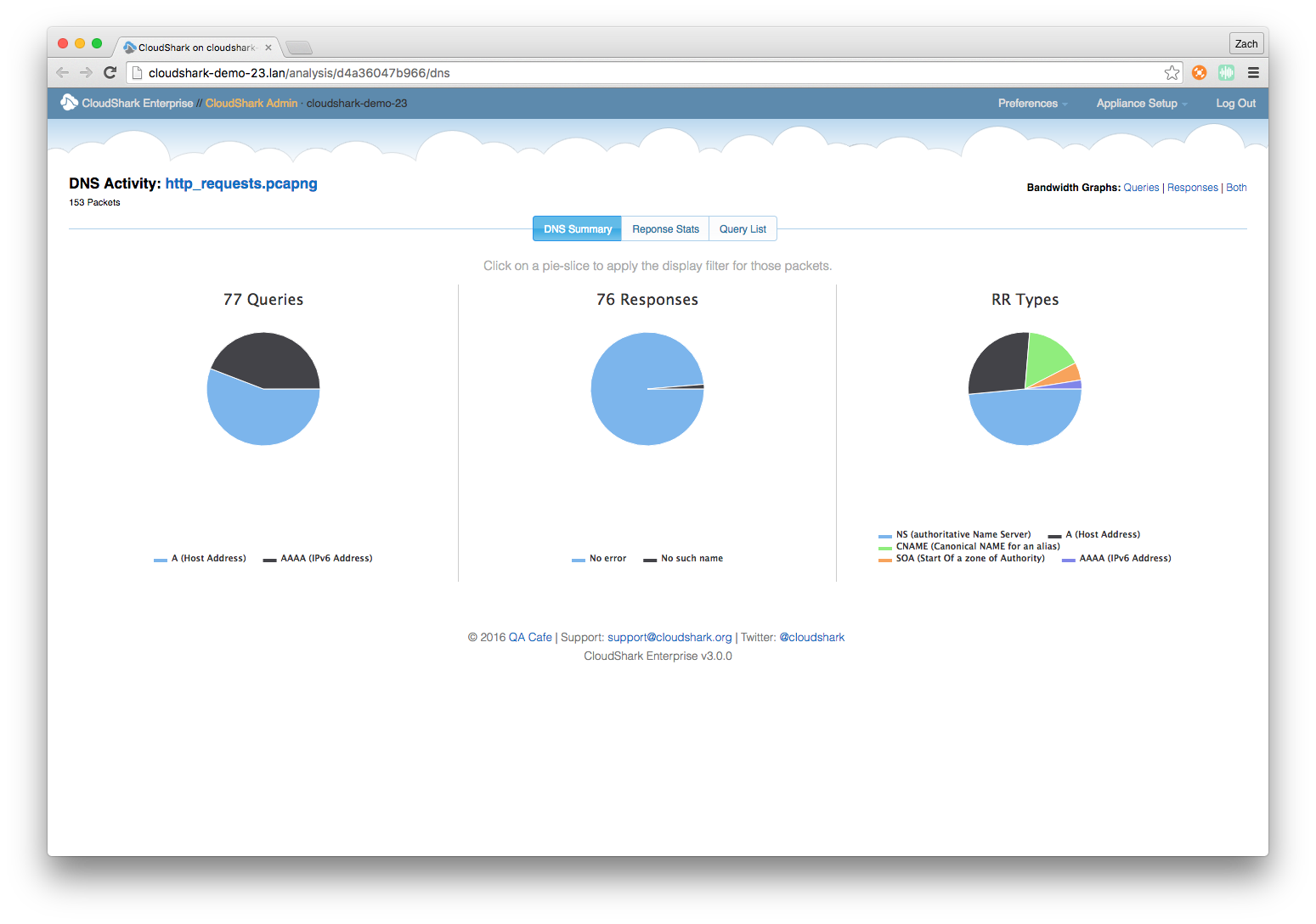Toggle NS (authoritative Name Server) legend entry
Screen dimensions: 1316x924
coord(955,535)
